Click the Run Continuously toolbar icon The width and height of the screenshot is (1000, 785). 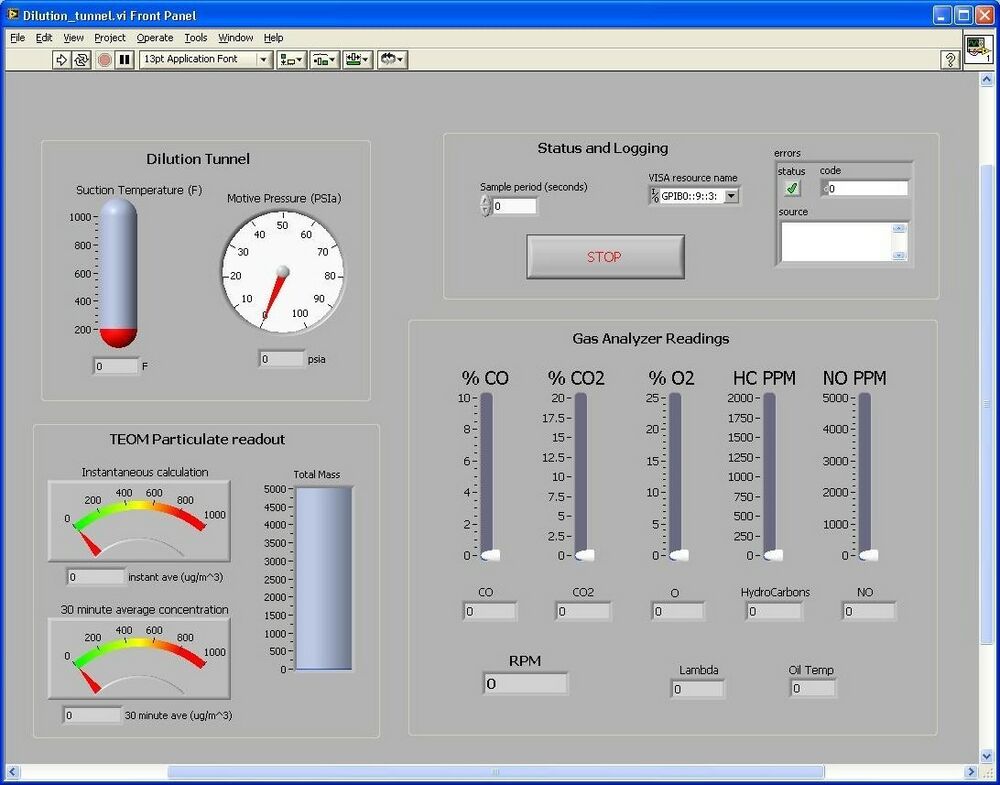(x=82, y=59)
